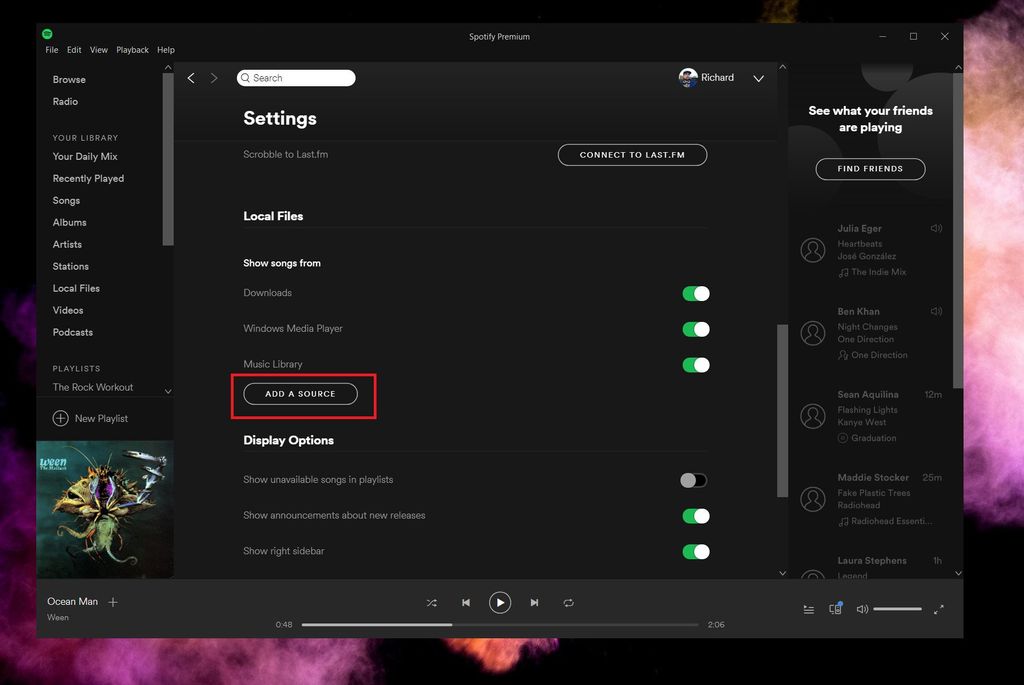Adjust the volume slider
This screenshot has width=1024, height=685.
[897, 608]
